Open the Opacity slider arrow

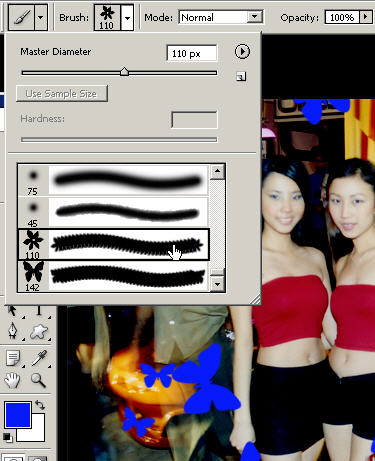coord(366,17)
